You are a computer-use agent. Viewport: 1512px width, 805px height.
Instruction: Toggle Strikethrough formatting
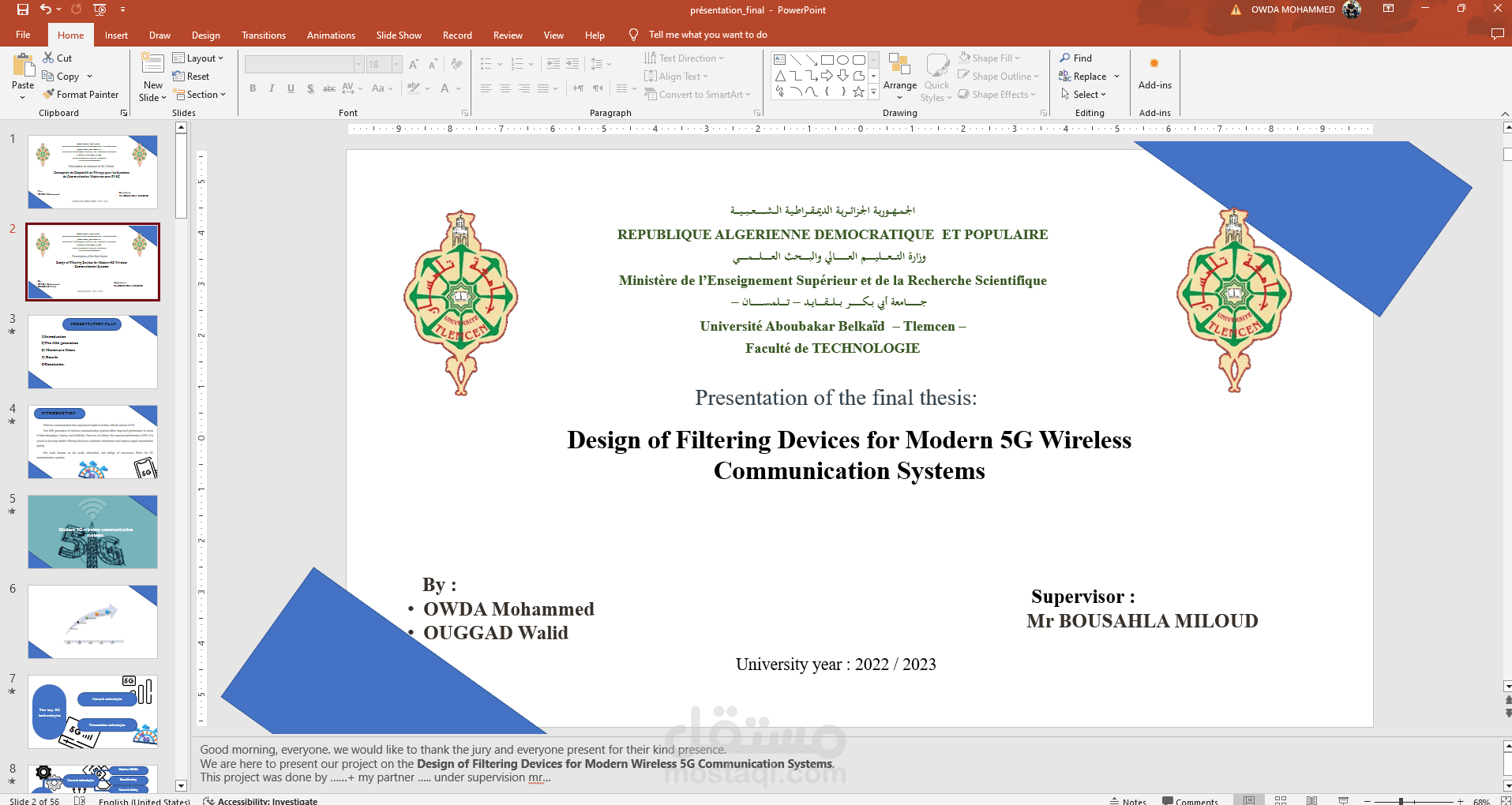coord(329,88)
